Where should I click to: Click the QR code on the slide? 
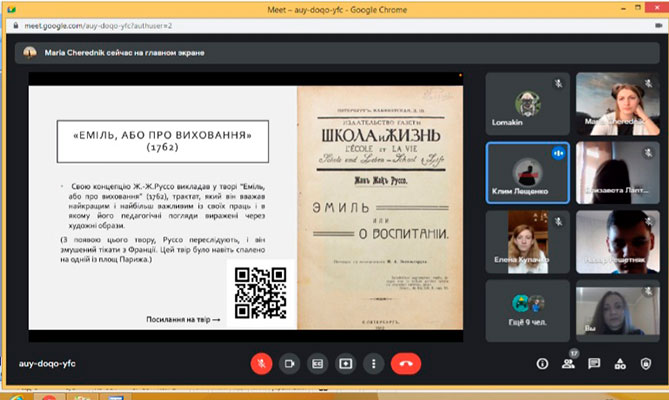[260, 294]
